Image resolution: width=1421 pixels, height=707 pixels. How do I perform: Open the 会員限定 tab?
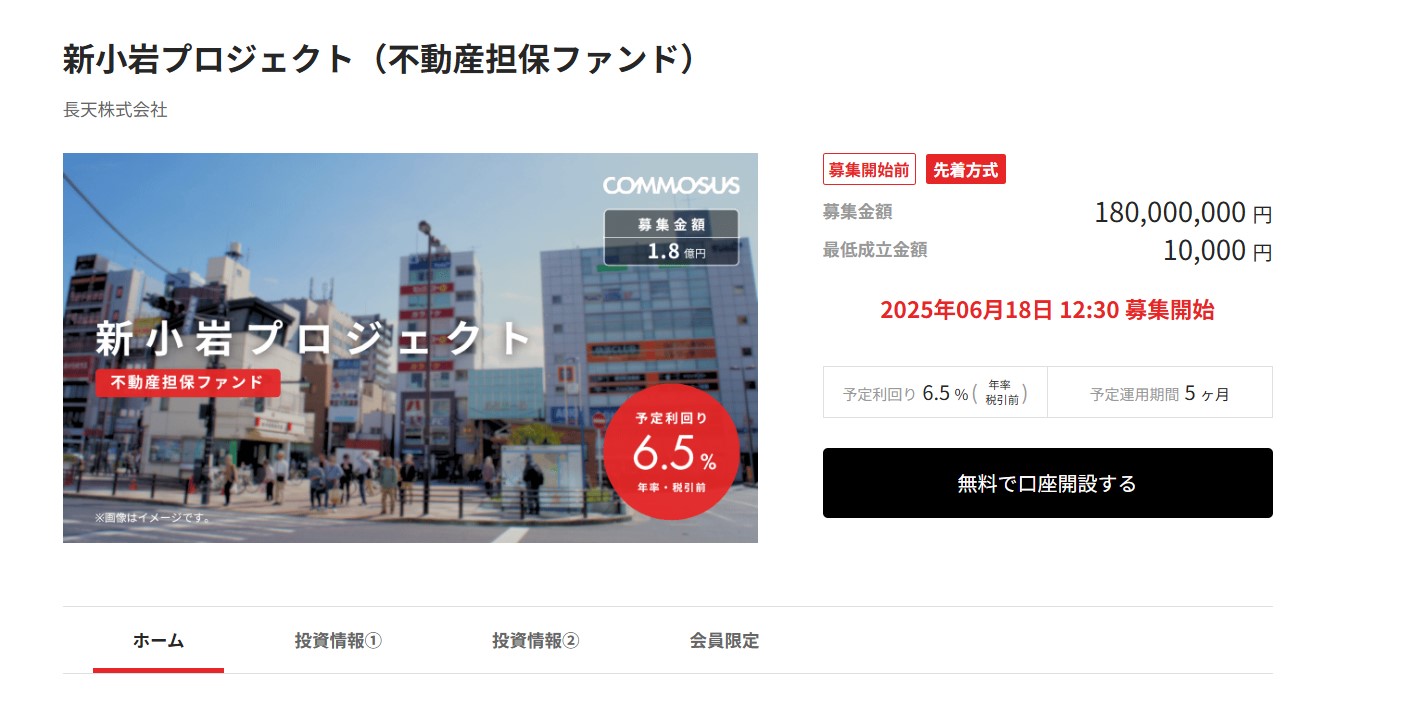coord(724,641)
